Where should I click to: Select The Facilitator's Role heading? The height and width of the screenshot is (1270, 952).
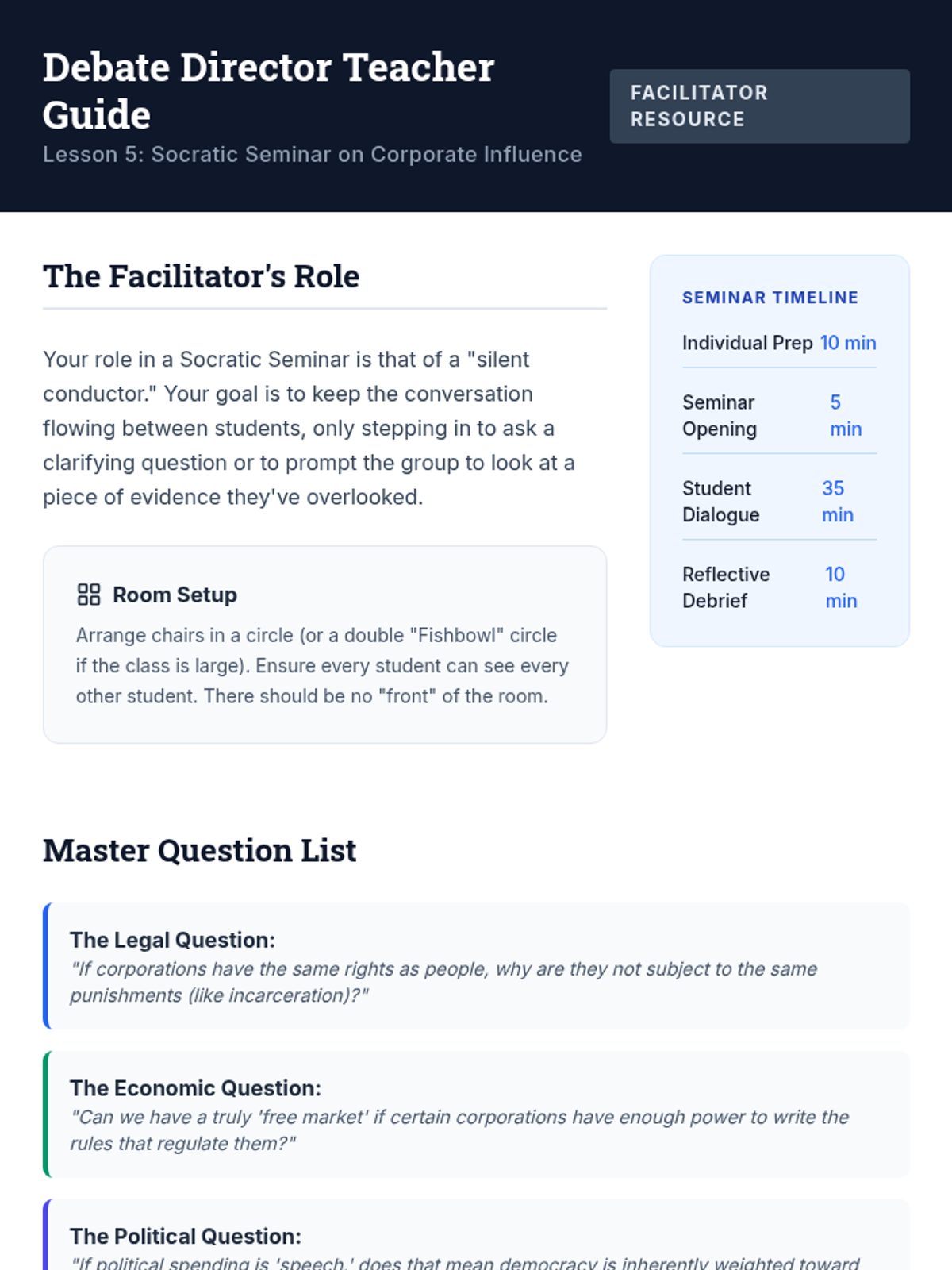201,277
